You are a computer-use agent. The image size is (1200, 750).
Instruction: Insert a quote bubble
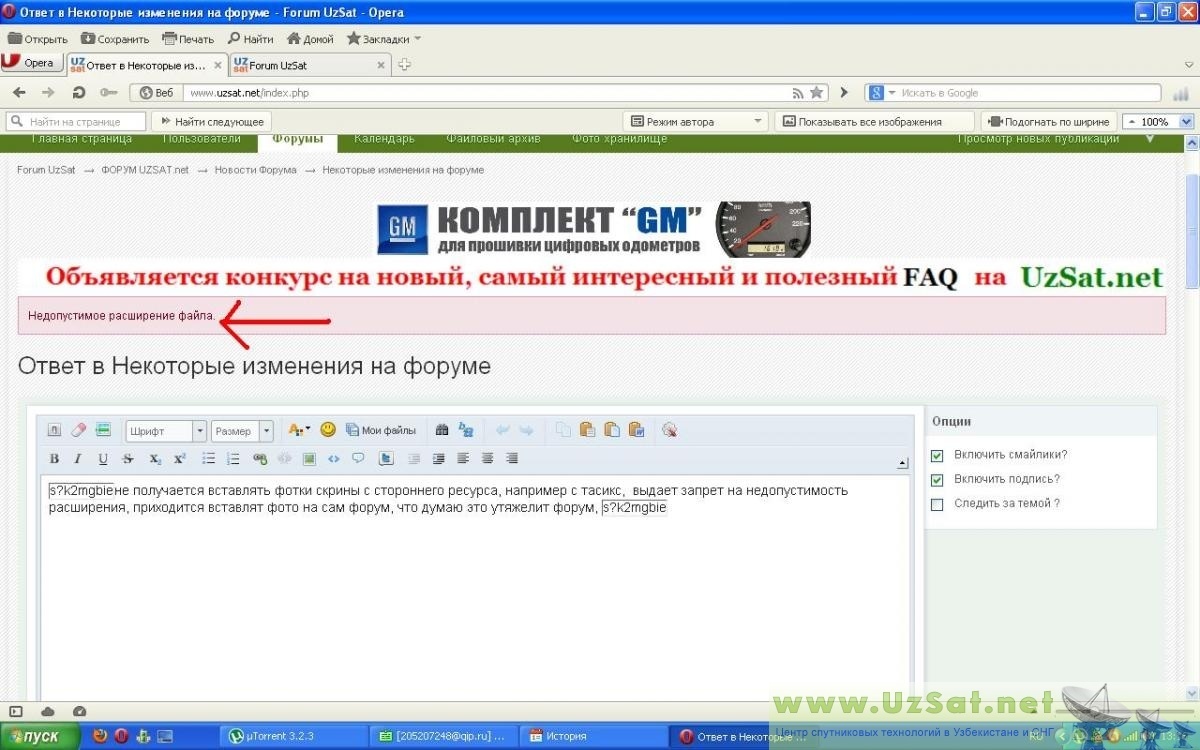(358, 459)
